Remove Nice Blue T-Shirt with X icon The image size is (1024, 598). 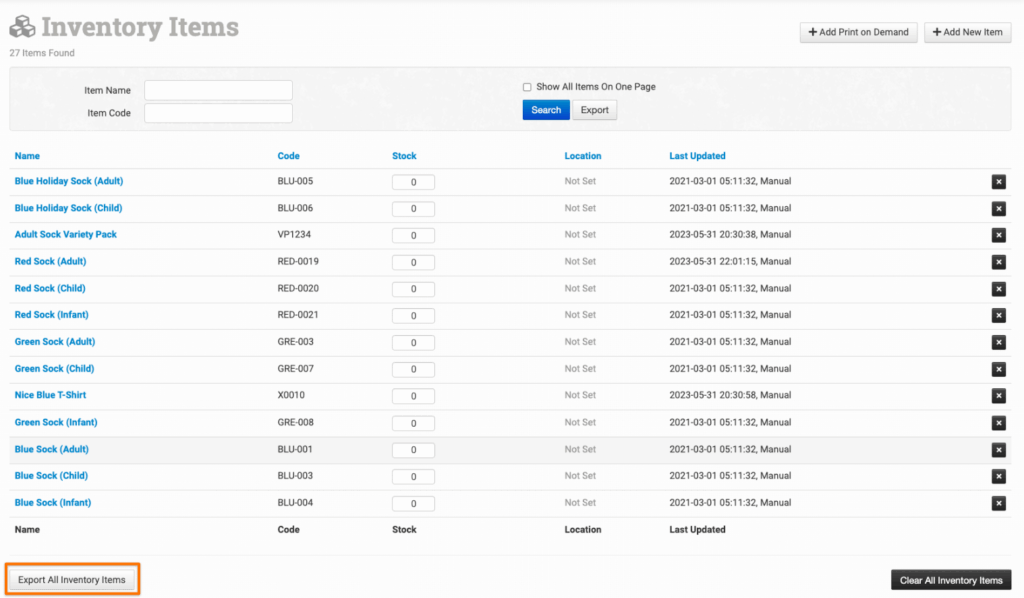[998, 396]
